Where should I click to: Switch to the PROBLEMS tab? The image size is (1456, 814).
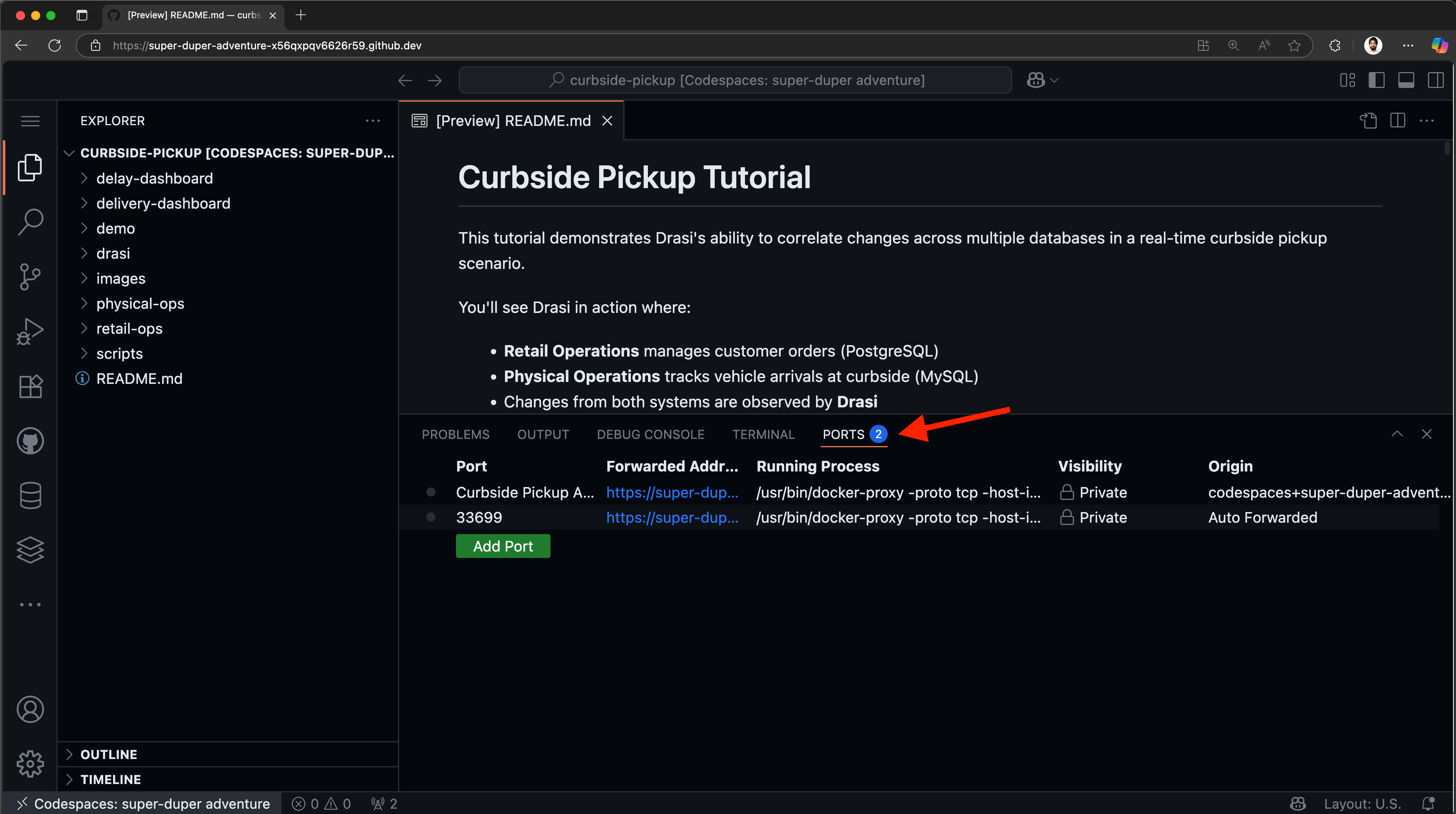click(455, 434)
